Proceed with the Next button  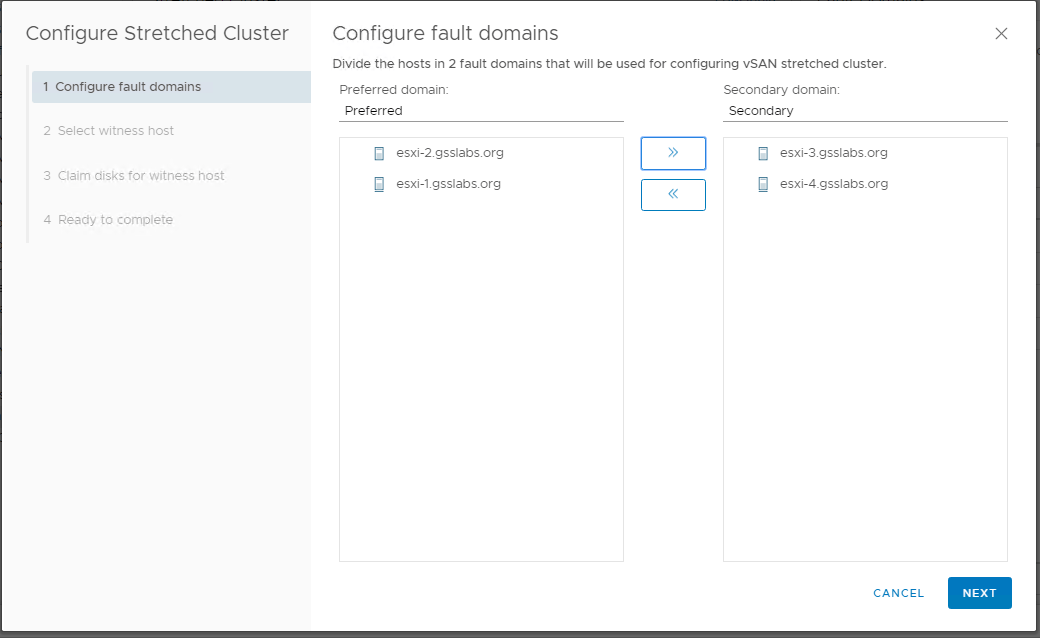coord(979,593)
